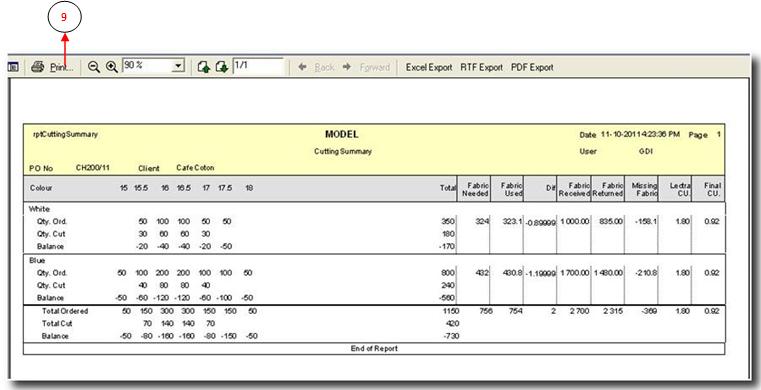Click the report date 11-10-2011
761x390 pixels.
[x=620, y=134]
